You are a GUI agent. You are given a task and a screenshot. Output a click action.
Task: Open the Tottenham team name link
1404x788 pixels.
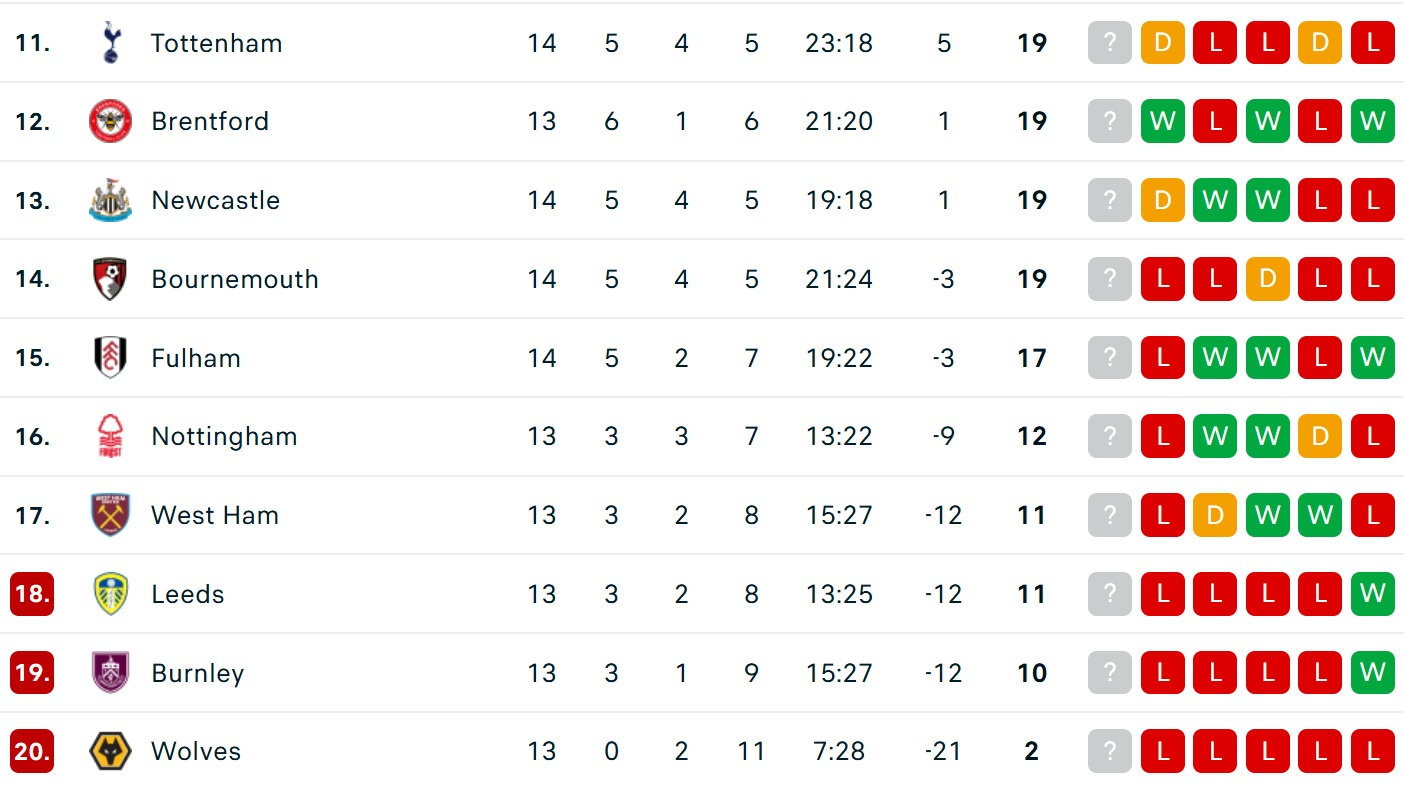pyautogui.click(x=216, y=43)
